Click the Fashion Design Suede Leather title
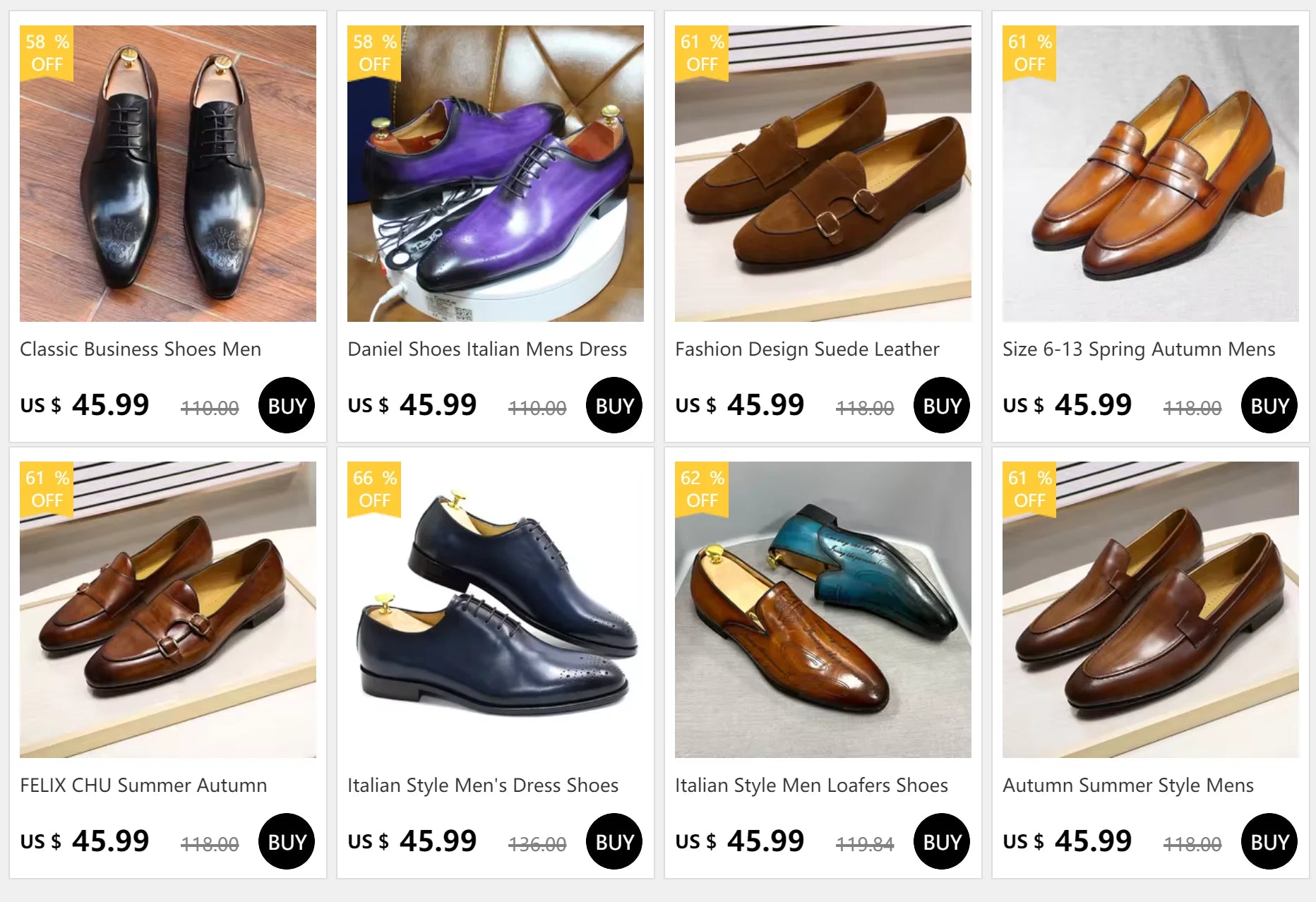The image size is (1316, 902). click(x=807, y=349)
